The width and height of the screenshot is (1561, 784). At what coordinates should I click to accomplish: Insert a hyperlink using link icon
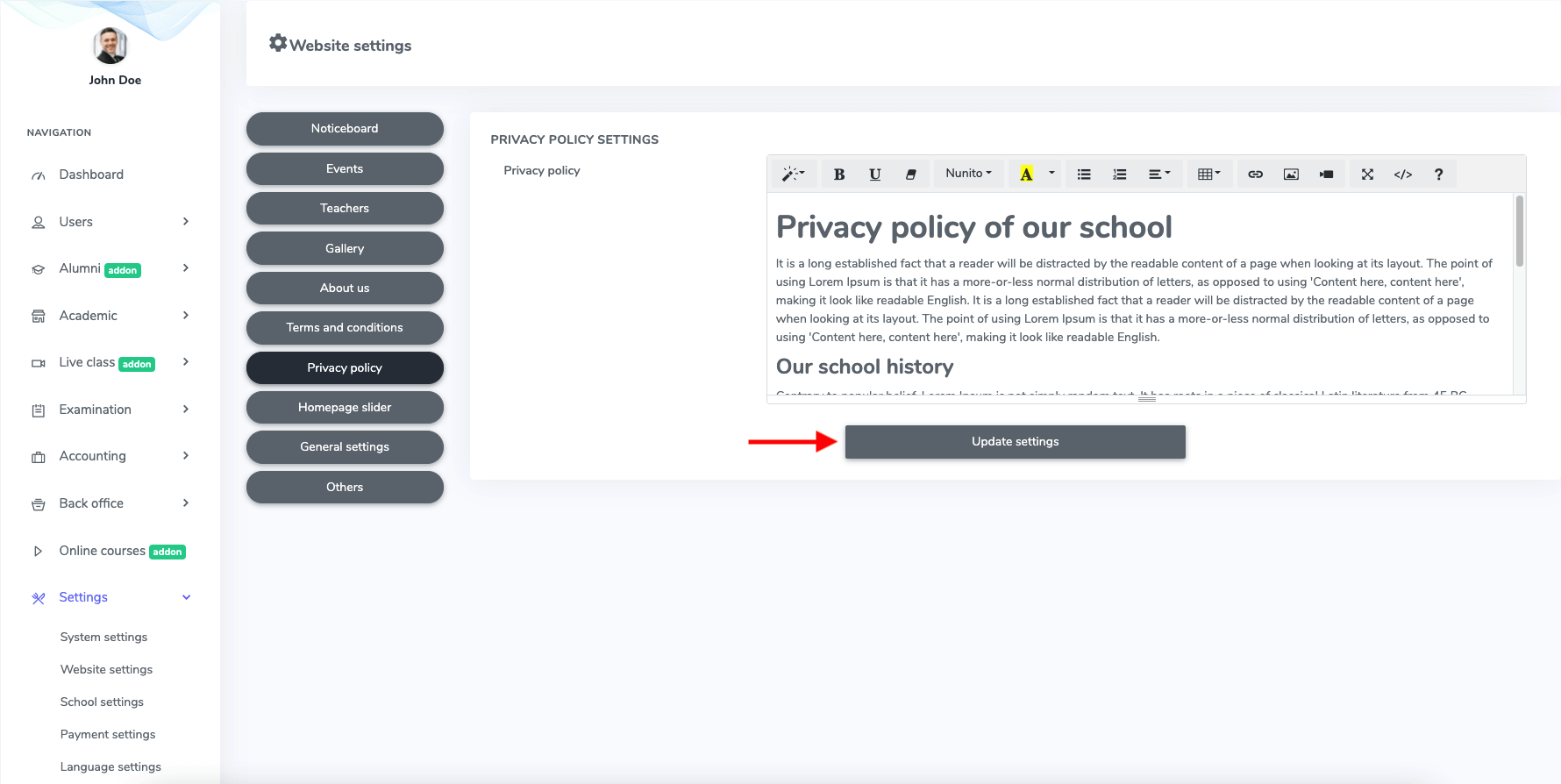[1255, 174]
